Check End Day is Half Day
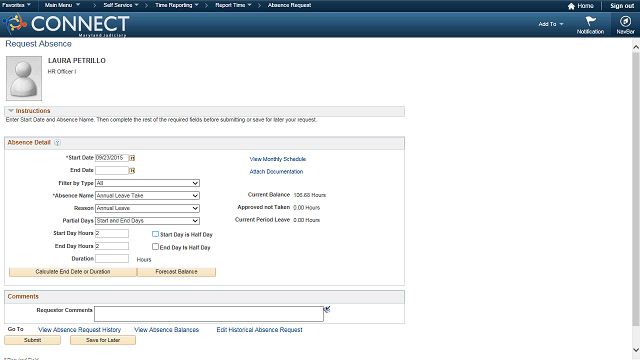Image resolution: width=640 pixels, height=360 pixels. click(x=155, y=247)
